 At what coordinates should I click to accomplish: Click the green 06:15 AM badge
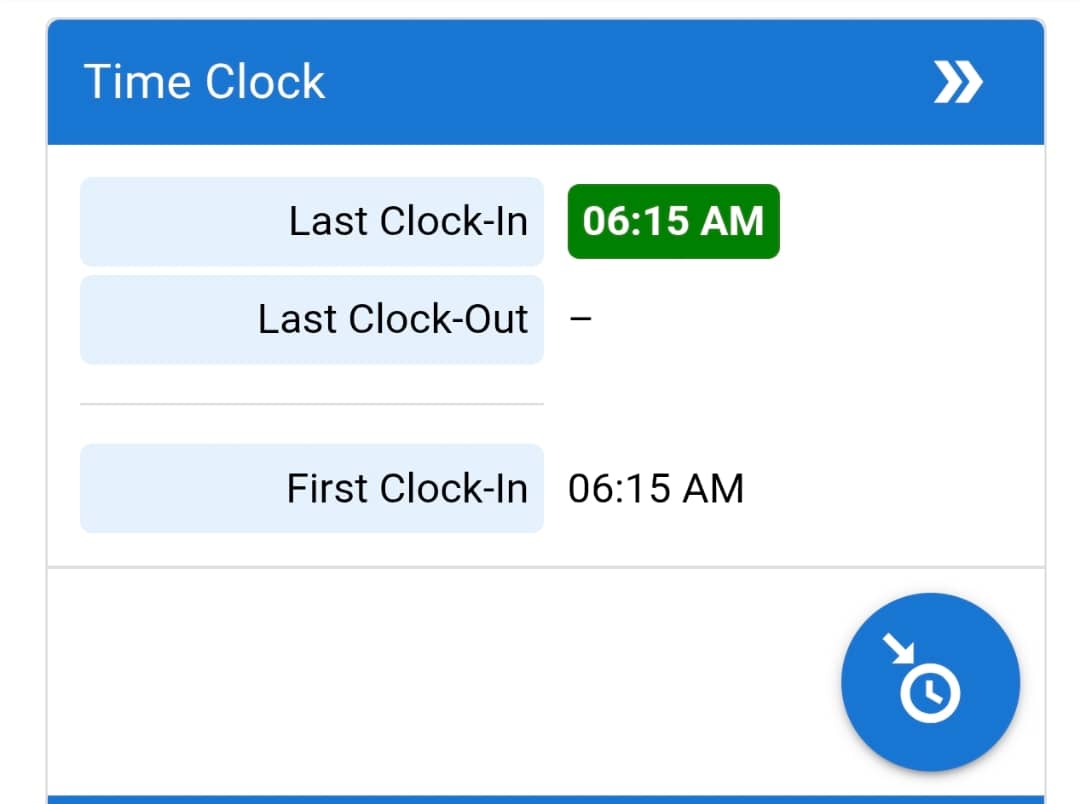(673, 221)
